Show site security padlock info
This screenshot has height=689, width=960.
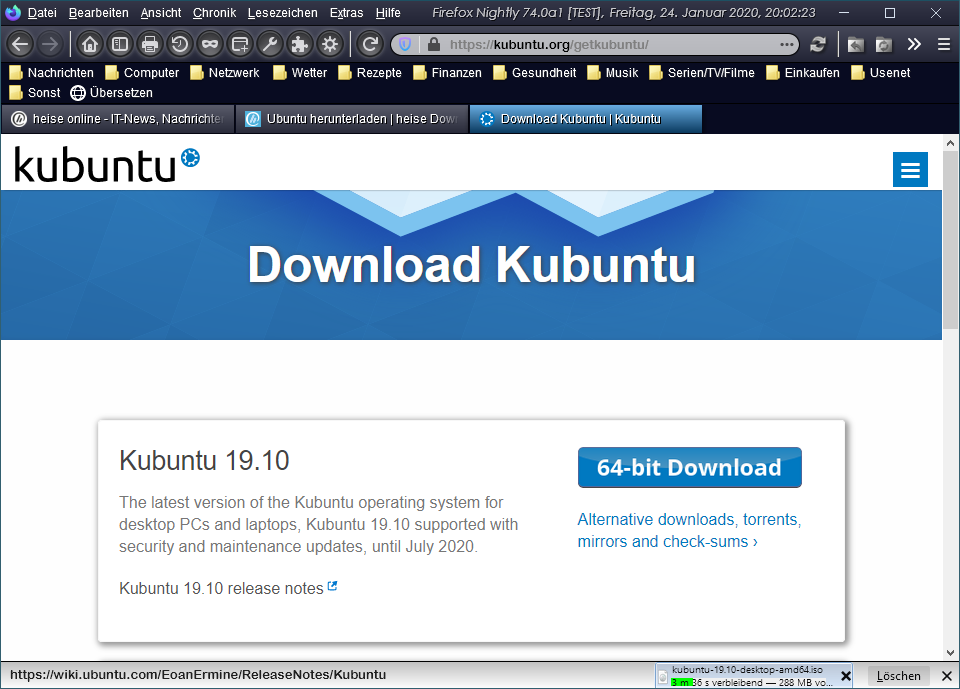pos(434,44)
